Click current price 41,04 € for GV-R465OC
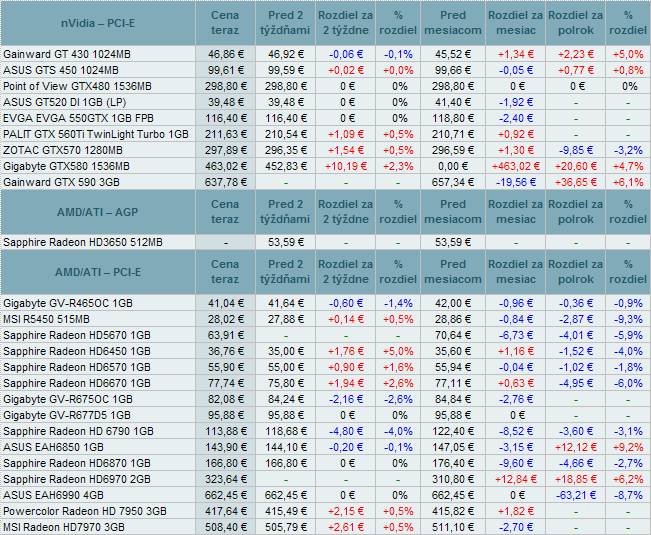This screenshot has height=535, width=651. click(226, 303)
